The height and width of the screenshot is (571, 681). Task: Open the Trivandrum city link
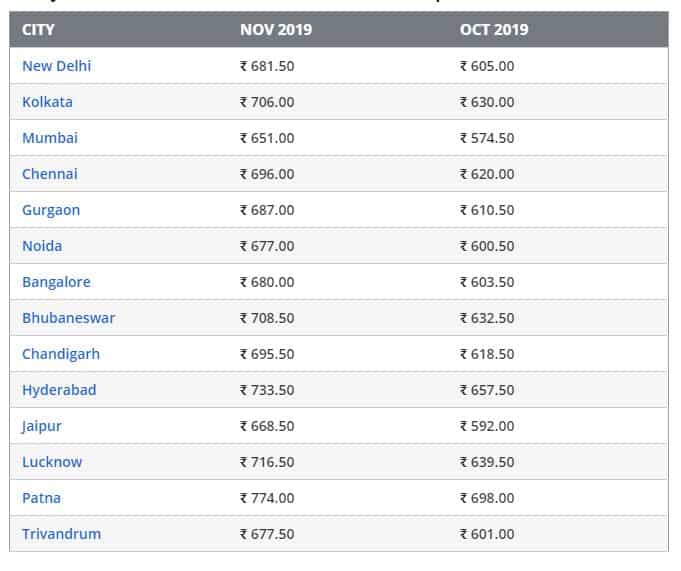(x=61, y=535)
